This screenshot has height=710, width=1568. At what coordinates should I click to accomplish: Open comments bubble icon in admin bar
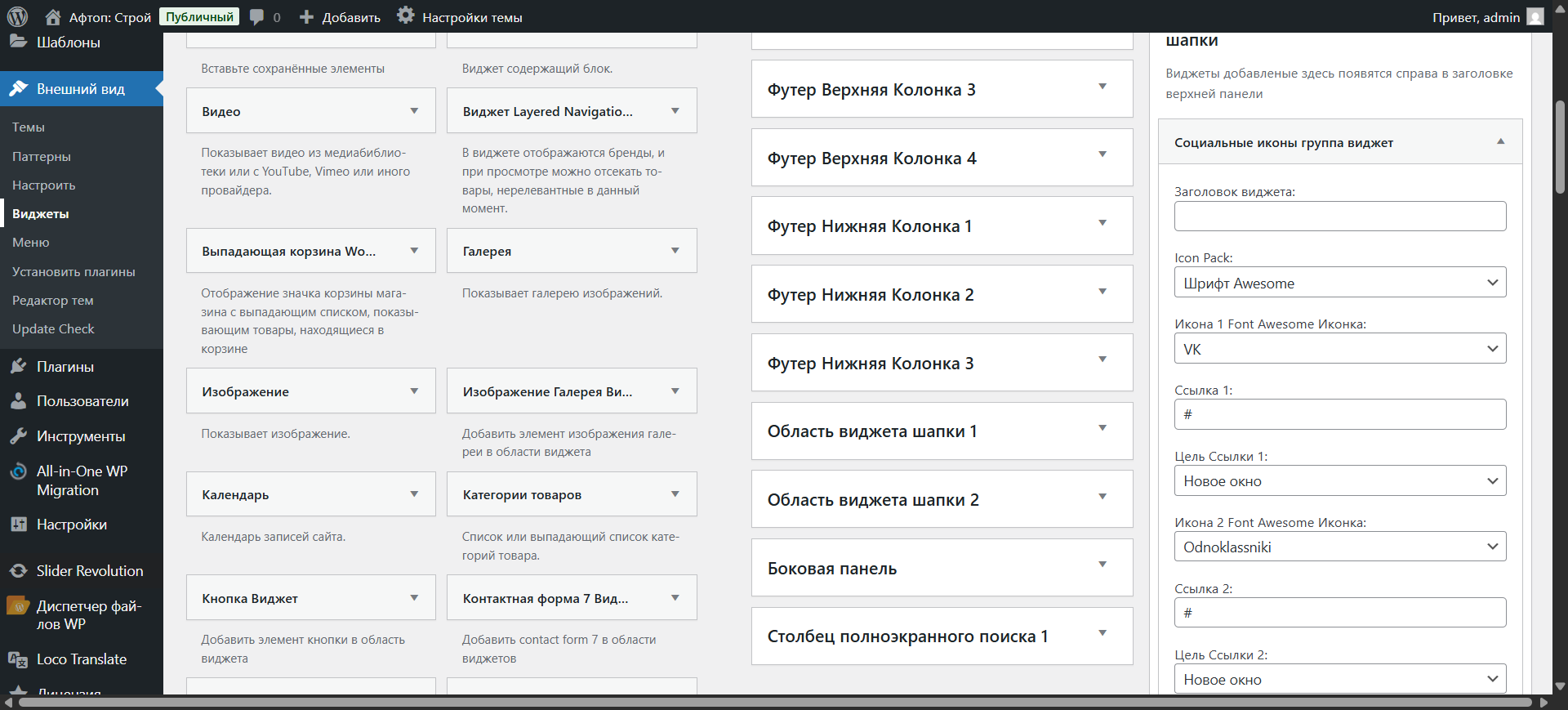pyautogui.click(x=256, y=17)
